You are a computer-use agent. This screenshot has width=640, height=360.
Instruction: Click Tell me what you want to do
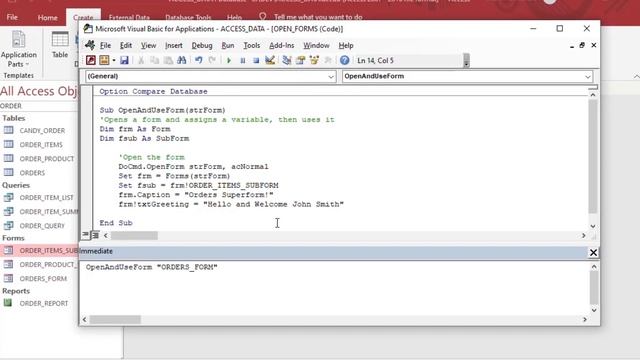tap(318, 17)
